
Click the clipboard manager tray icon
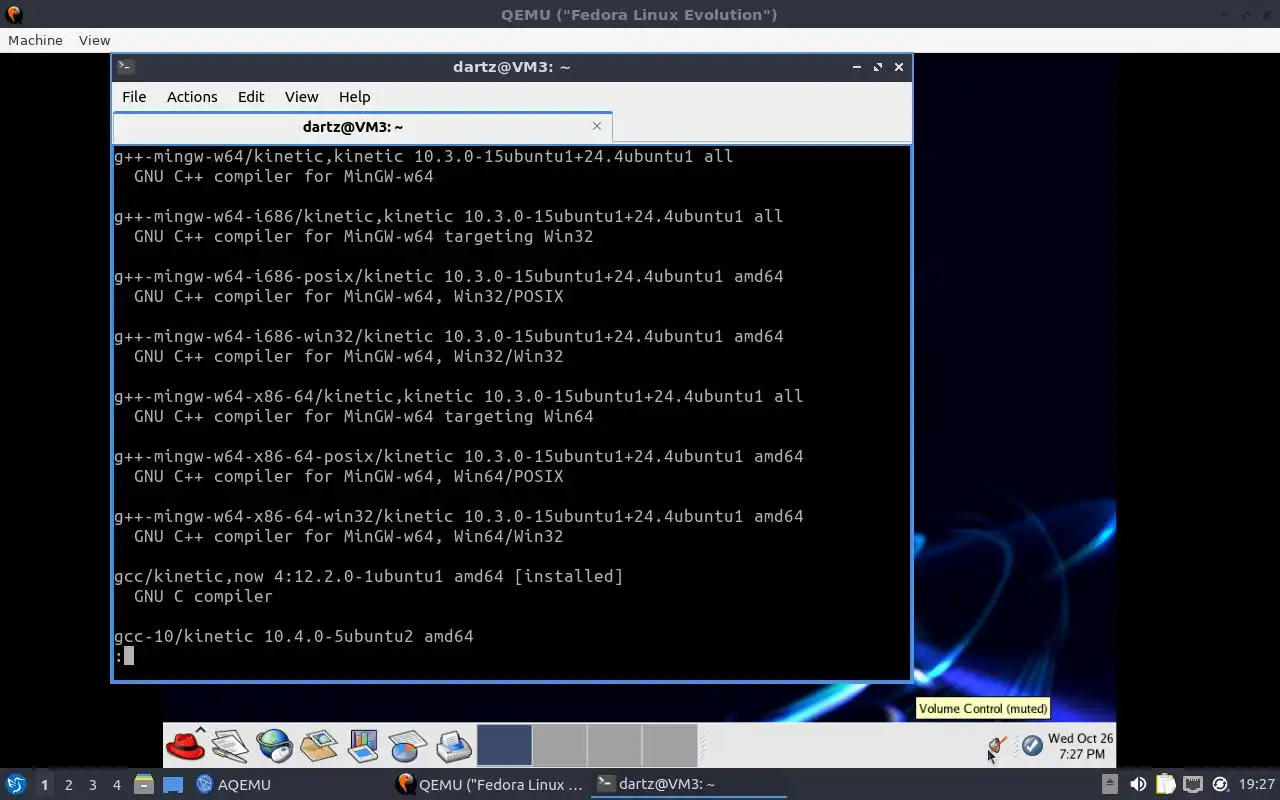[1165, 784]
